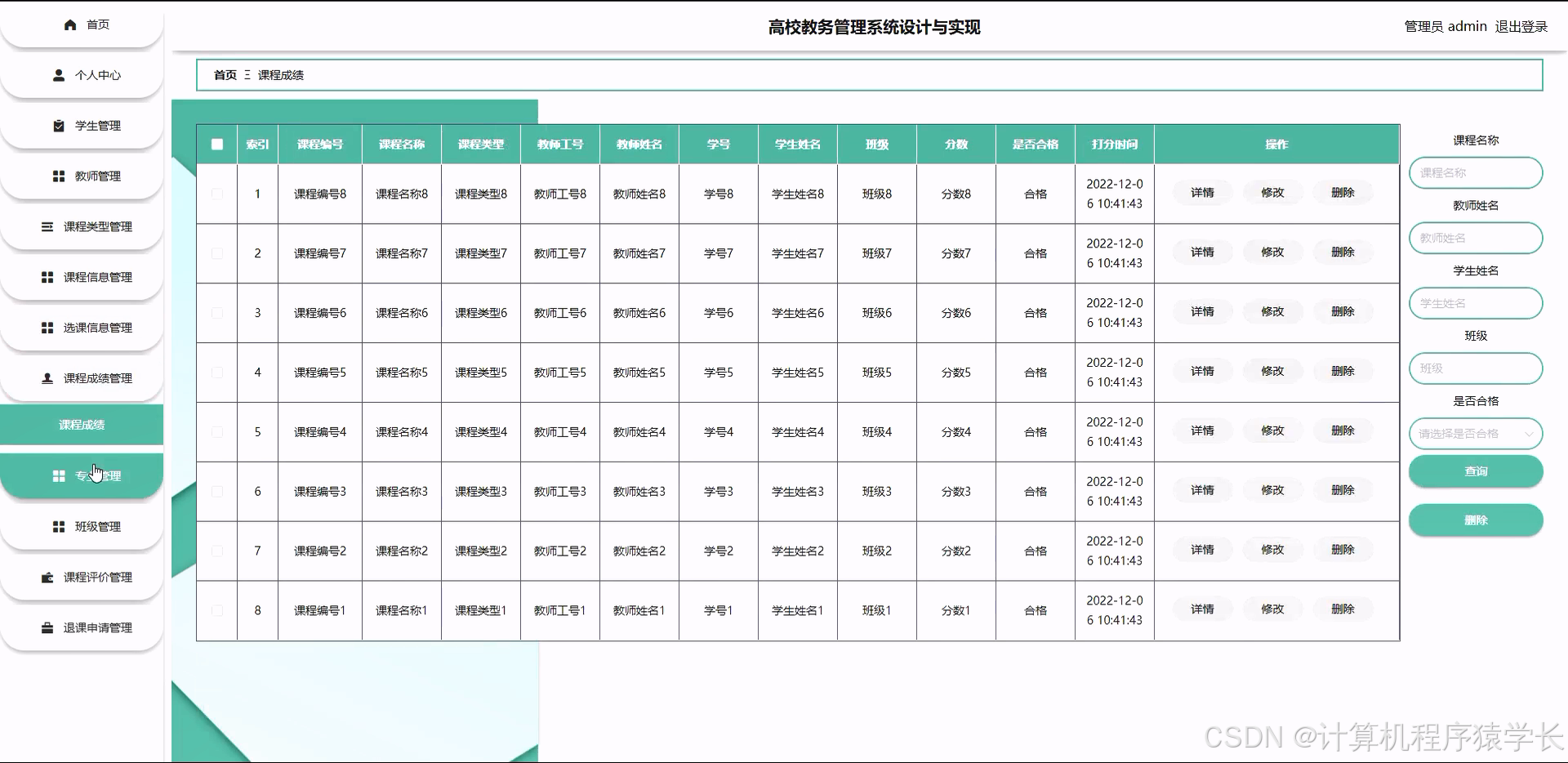Open the 请选择是否合格 dropdown

(x=1475, y=434)
